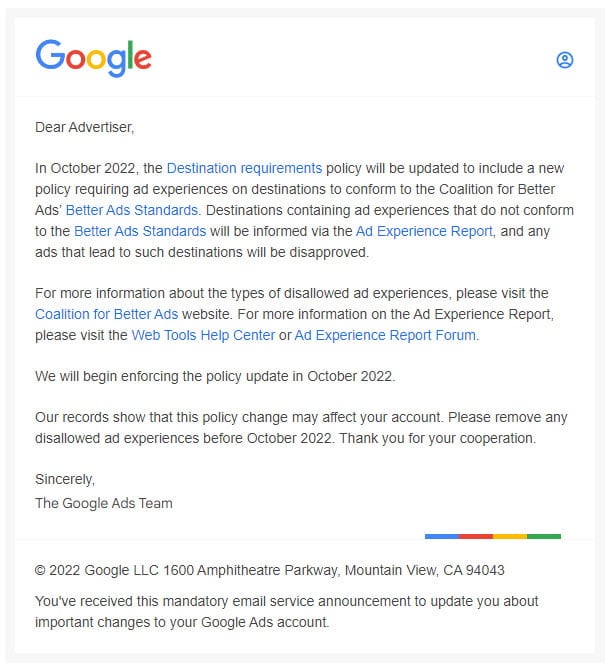Screen dimensions: 611x671
Task: Click the red segment of color bar
Action: [x=476, y=536]
